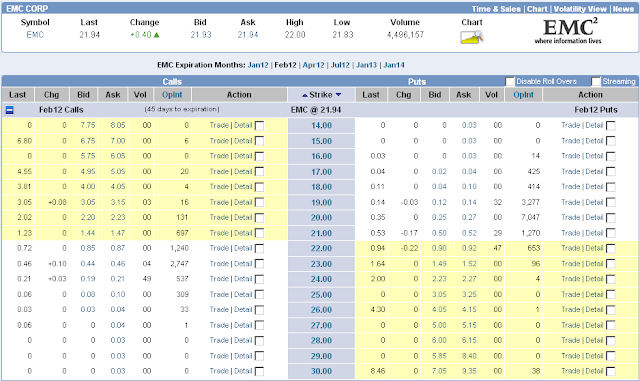Click call bid 7.75 at 14.00 strike

pyautogui.click(x=88, y=125)
